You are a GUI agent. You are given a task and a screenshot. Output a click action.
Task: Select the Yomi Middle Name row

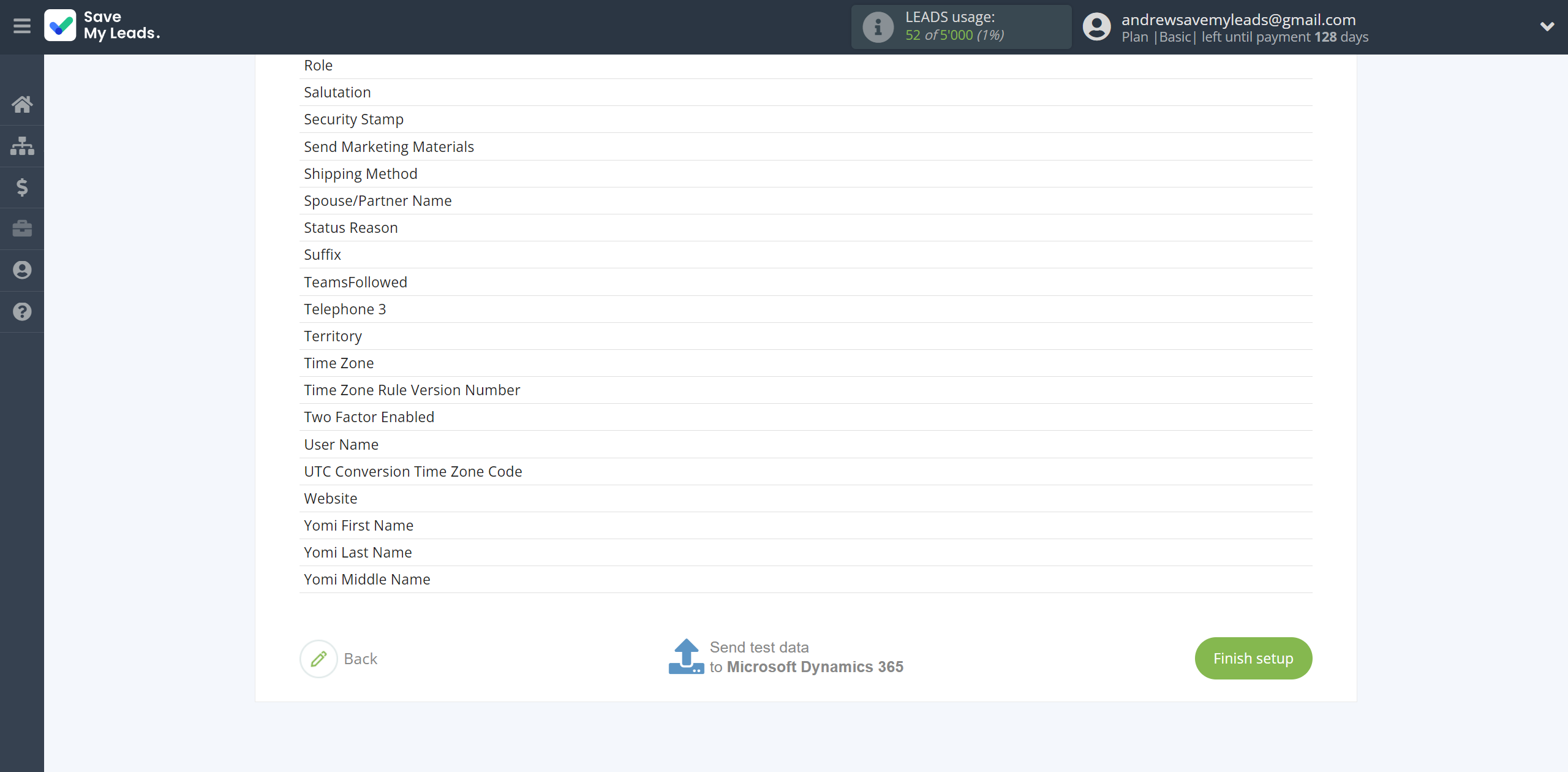pyautogui.click(x=805, y=580)
